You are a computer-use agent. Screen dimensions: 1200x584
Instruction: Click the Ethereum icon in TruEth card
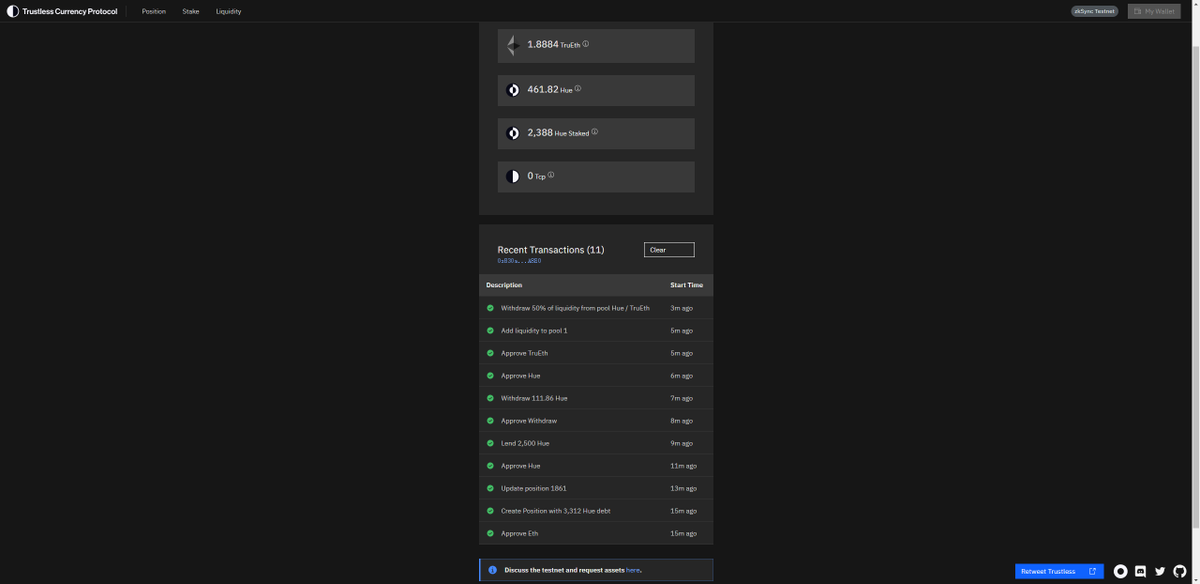click(x=513, y=45)
